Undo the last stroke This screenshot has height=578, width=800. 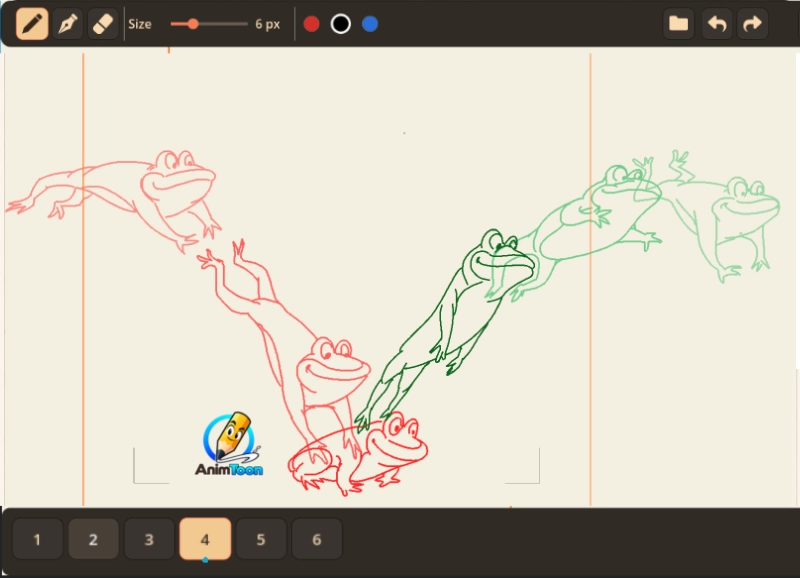[x=717, y=23]
